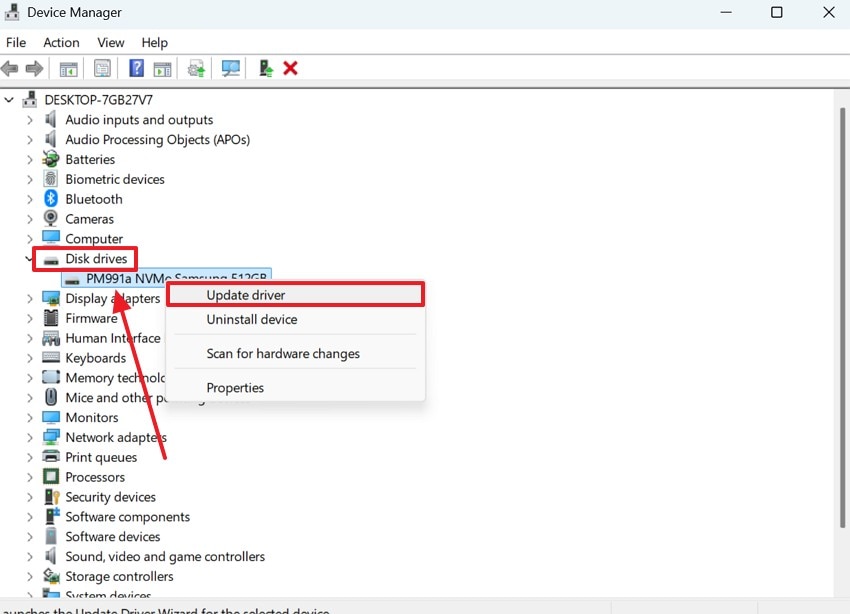The width and height of the screenshot is (850, 614).
Task: Click the Scan for hardware changes monitor icon
Action: pos(230,68)
